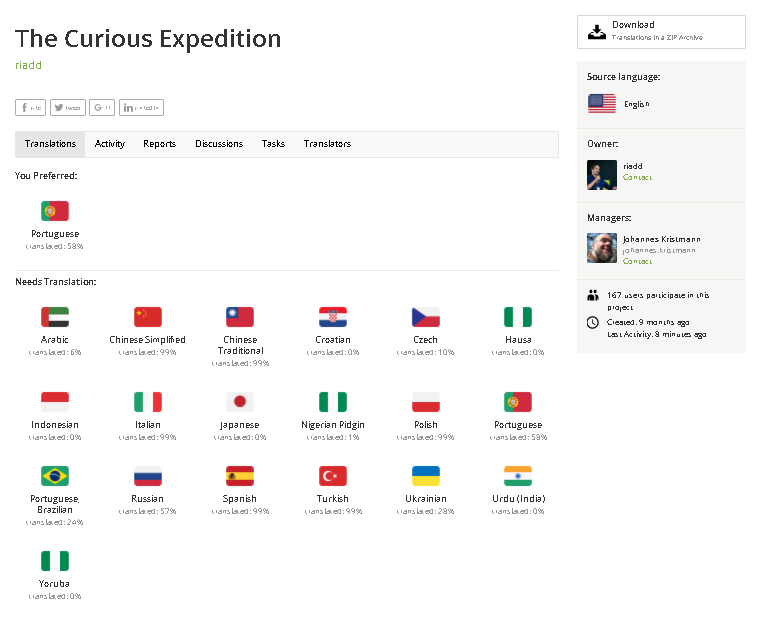Click Johannes Kristmann's avatar picture
The height and width of the screenshot is (617, 761).
point(602,248)
